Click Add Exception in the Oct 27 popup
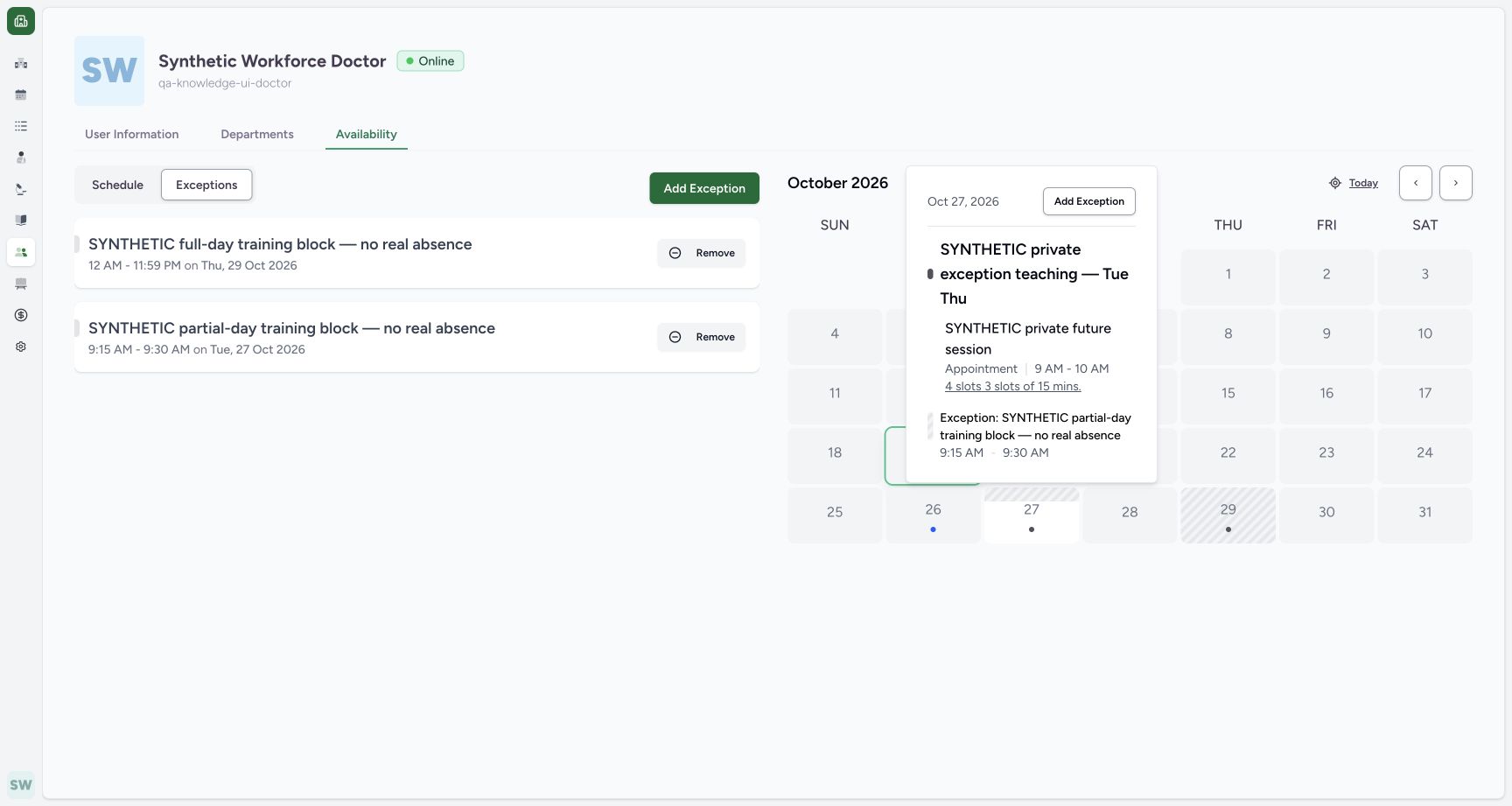1512x806 pixels. point(1089,201)
